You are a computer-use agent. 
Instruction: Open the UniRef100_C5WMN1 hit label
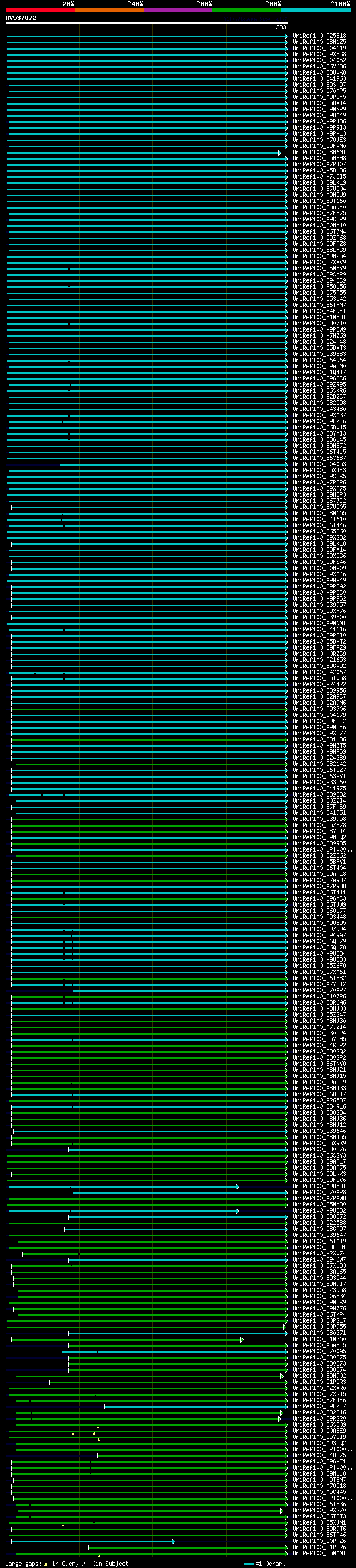[319, 1554]
